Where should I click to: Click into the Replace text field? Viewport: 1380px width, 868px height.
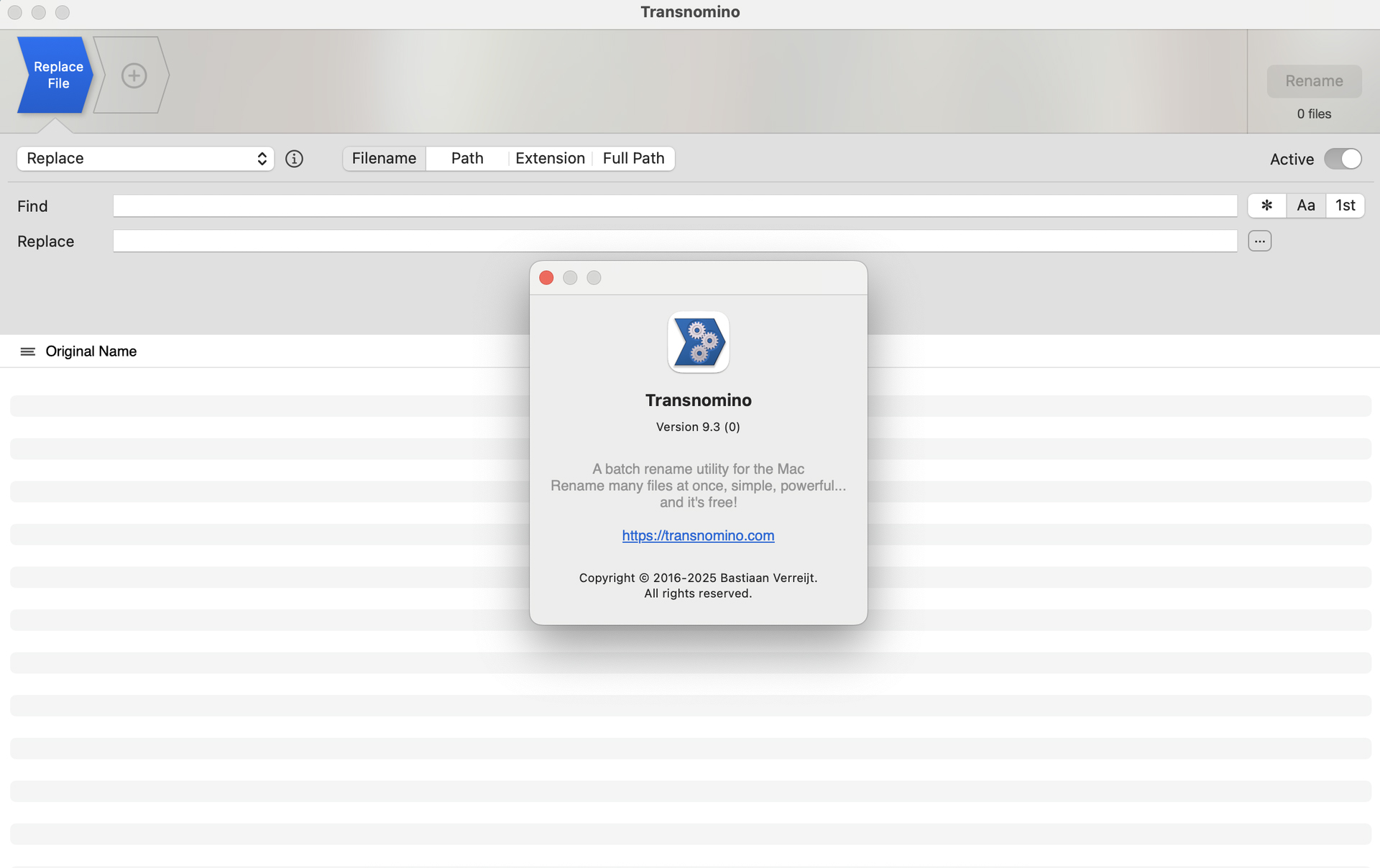point(675,241)
